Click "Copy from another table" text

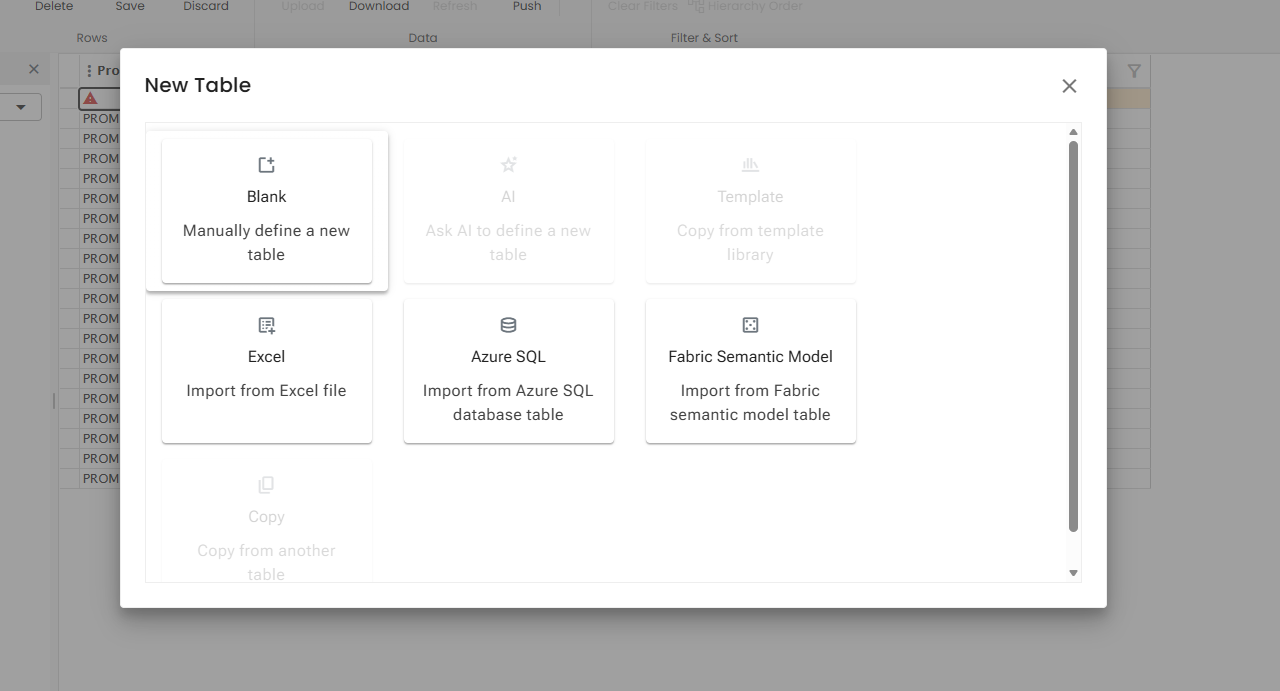(x=266, y=562)
